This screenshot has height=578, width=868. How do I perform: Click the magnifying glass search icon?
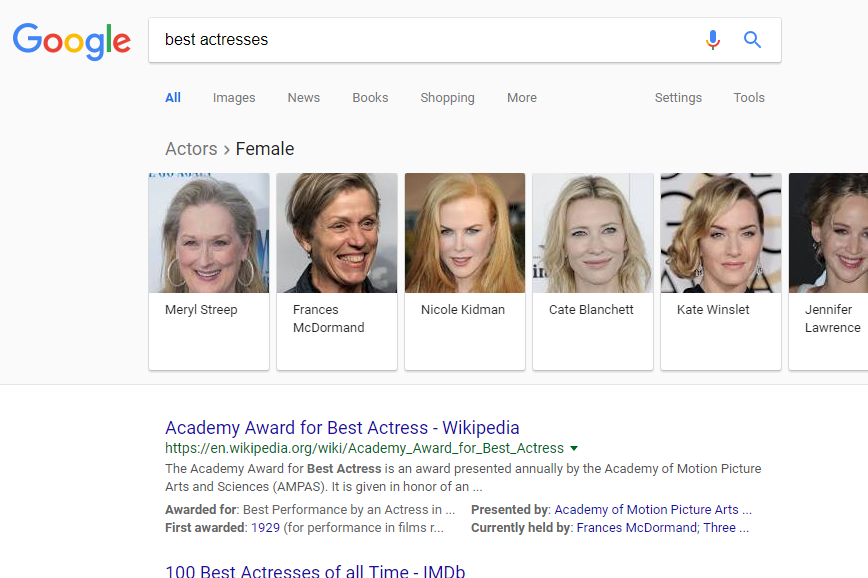pos(752,40)
